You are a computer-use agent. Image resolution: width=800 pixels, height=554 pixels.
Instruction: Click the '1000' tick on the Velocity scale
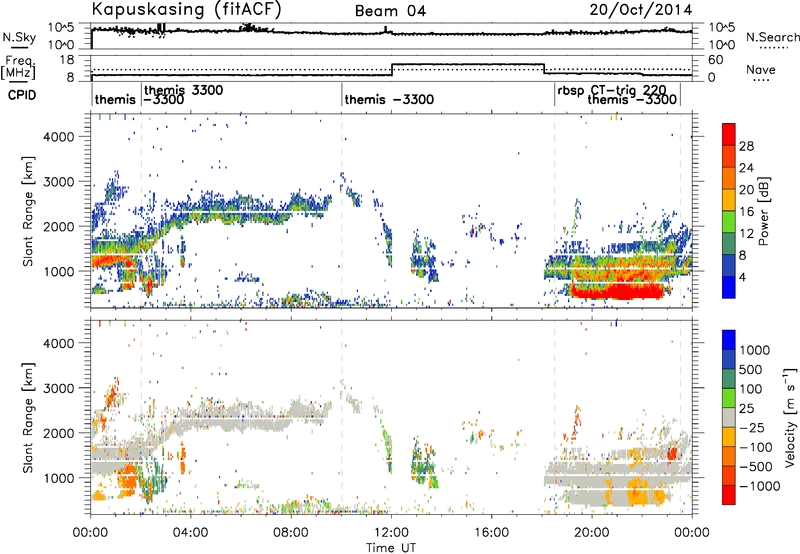pos(755,350)
